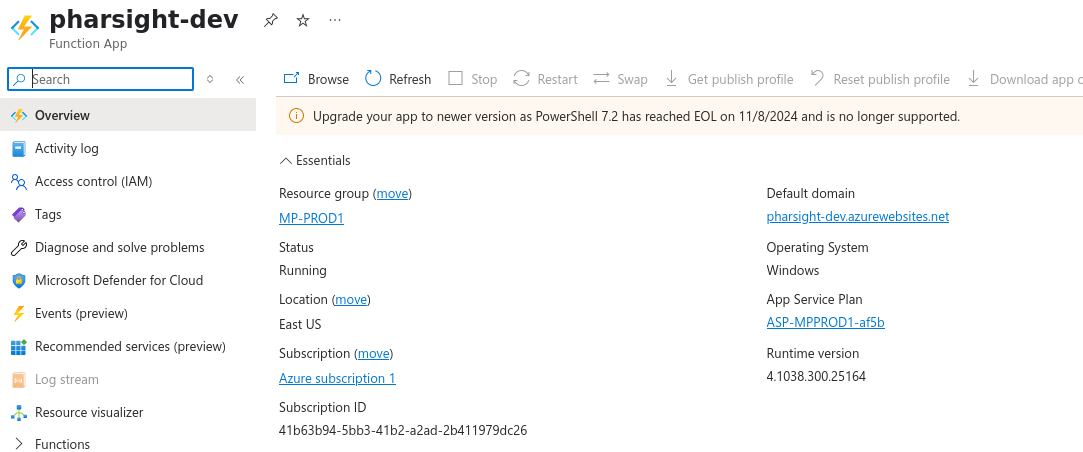Screen dimensions: 1083x452
Task: Open Events (preview) section
Action: (81, 313)
